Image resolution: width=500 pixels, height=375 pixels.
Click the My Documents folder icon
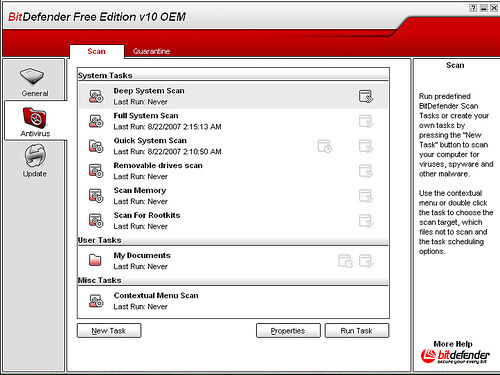tap(95, 260)
